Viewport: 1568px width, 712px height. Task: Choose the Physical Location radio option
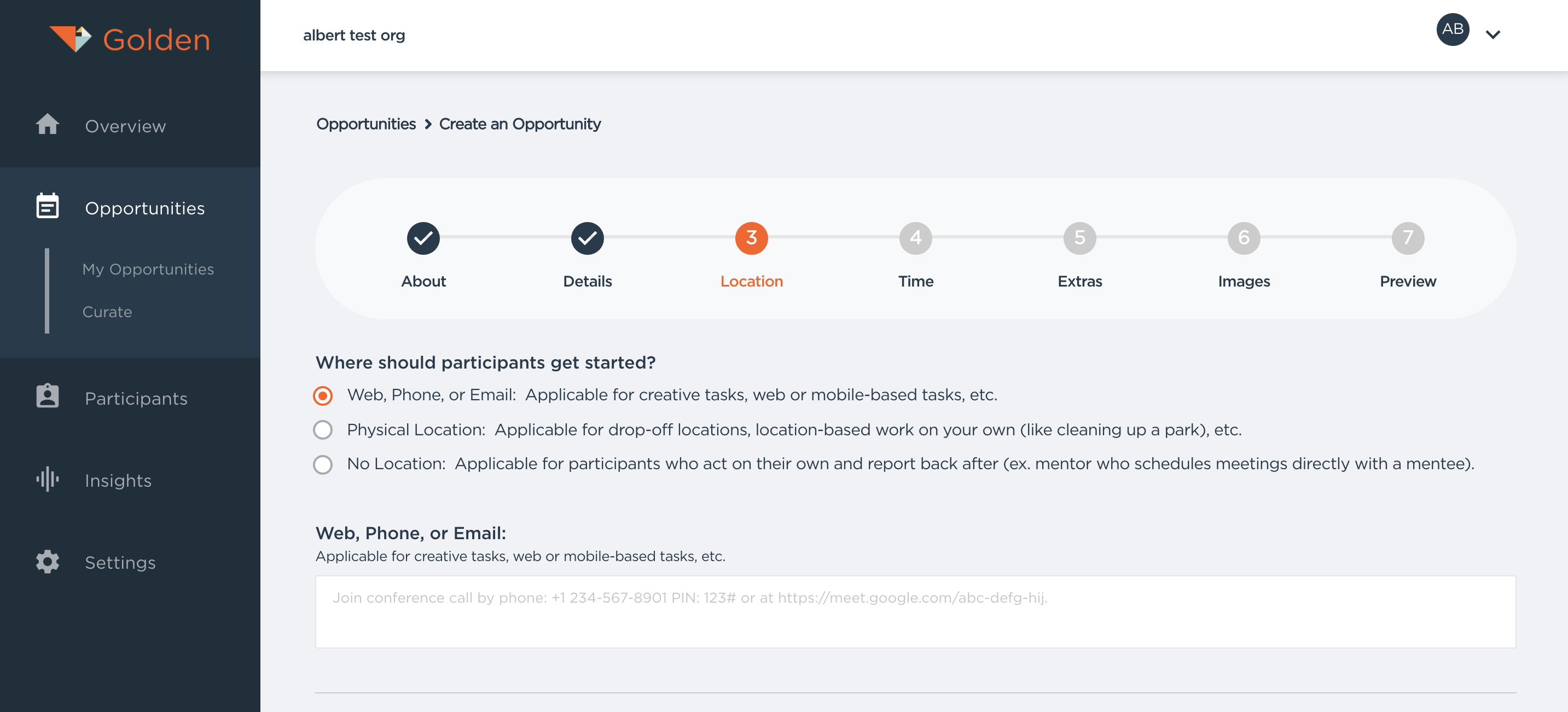[x=323, y=430]
